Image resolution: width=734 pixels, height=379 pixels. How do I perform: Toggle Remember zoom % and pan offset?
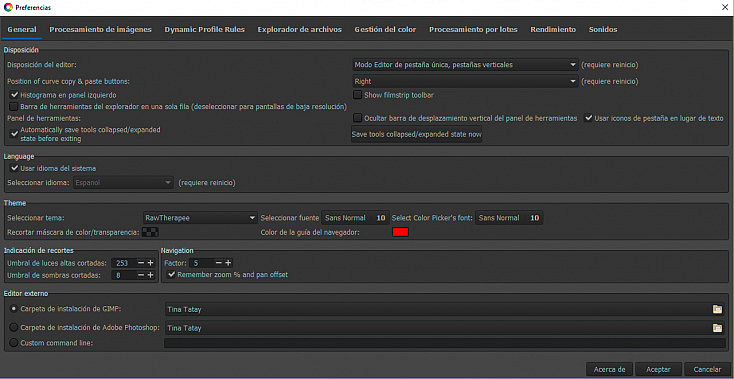pyautogui.click(x=171, y=275)
